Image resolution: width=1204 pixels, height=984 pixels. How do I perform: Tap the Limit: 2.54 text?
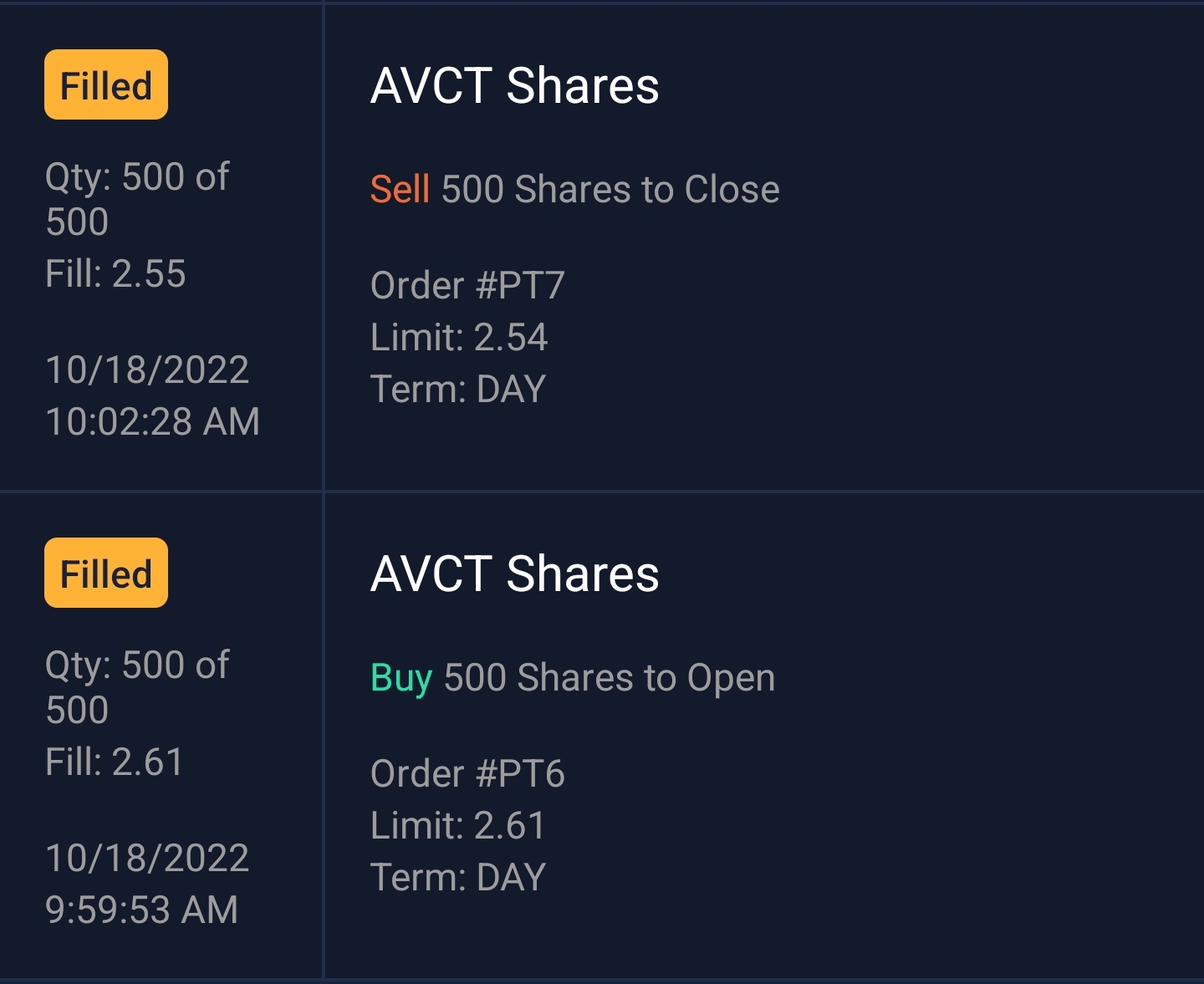[x=459, y=338]
